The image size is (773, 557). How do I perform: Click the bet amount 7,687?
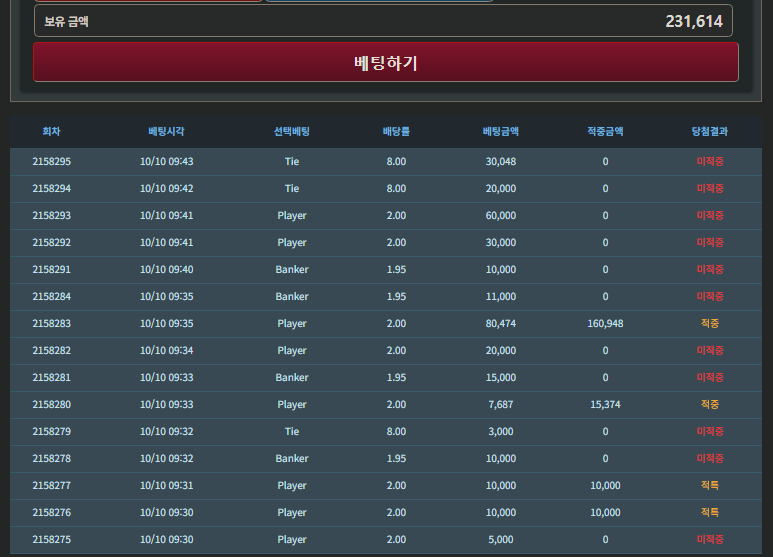coord(501,405)
